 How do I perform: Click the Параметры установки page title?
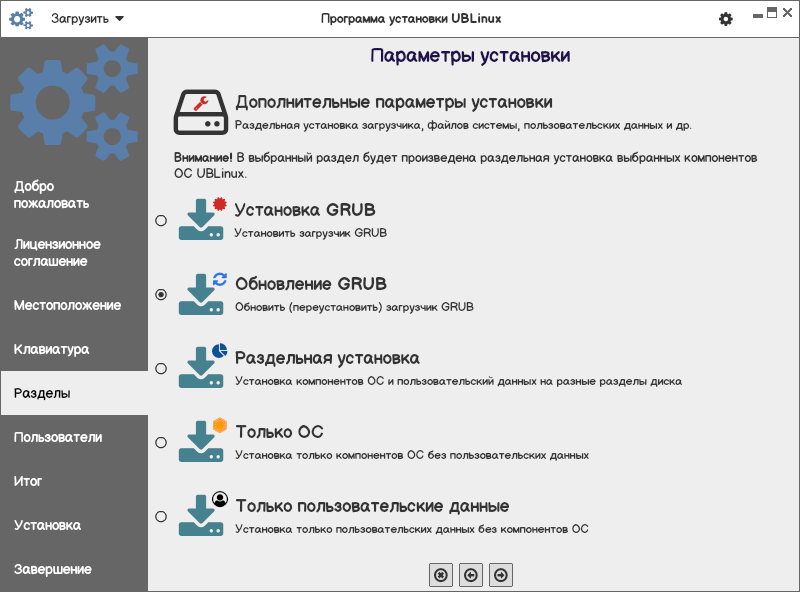470,56
